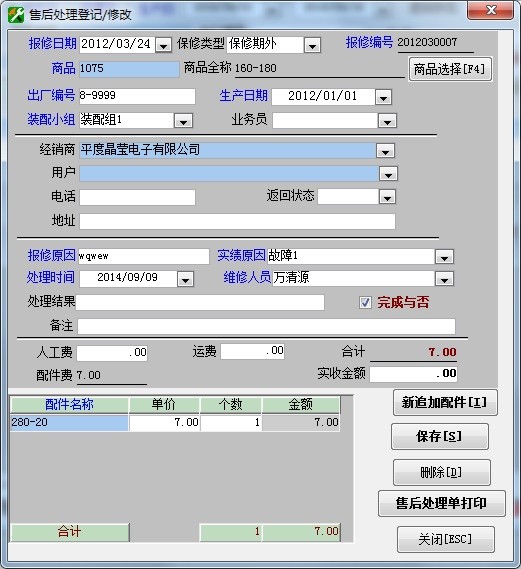The width and height of the screenshot is (521, 569).
Task: Open the 报修日期 date dropdown
Action: (x=164, y=45)
